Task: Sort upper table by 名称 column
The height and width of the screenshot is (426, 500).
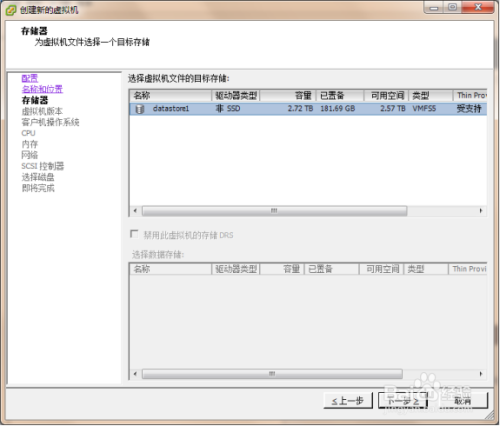Action: tap(170, 96)
